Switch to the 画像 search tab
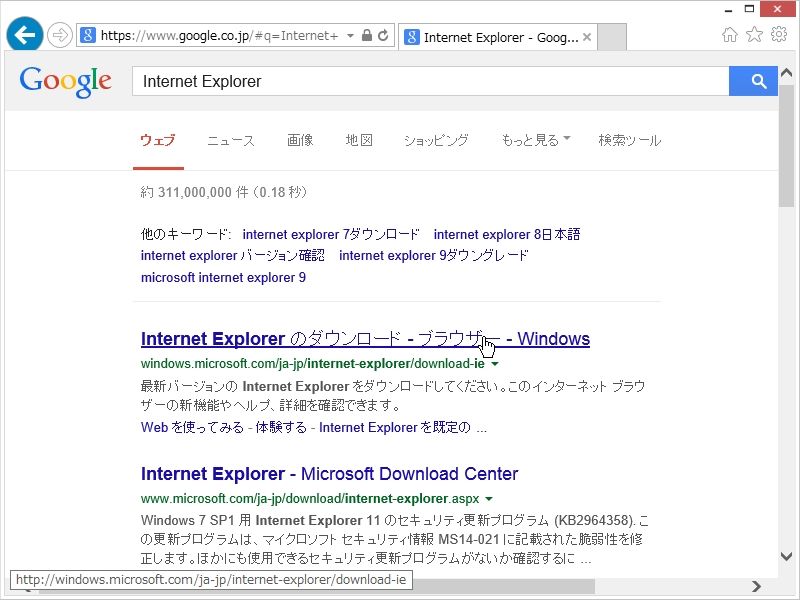 coord(300,140)
